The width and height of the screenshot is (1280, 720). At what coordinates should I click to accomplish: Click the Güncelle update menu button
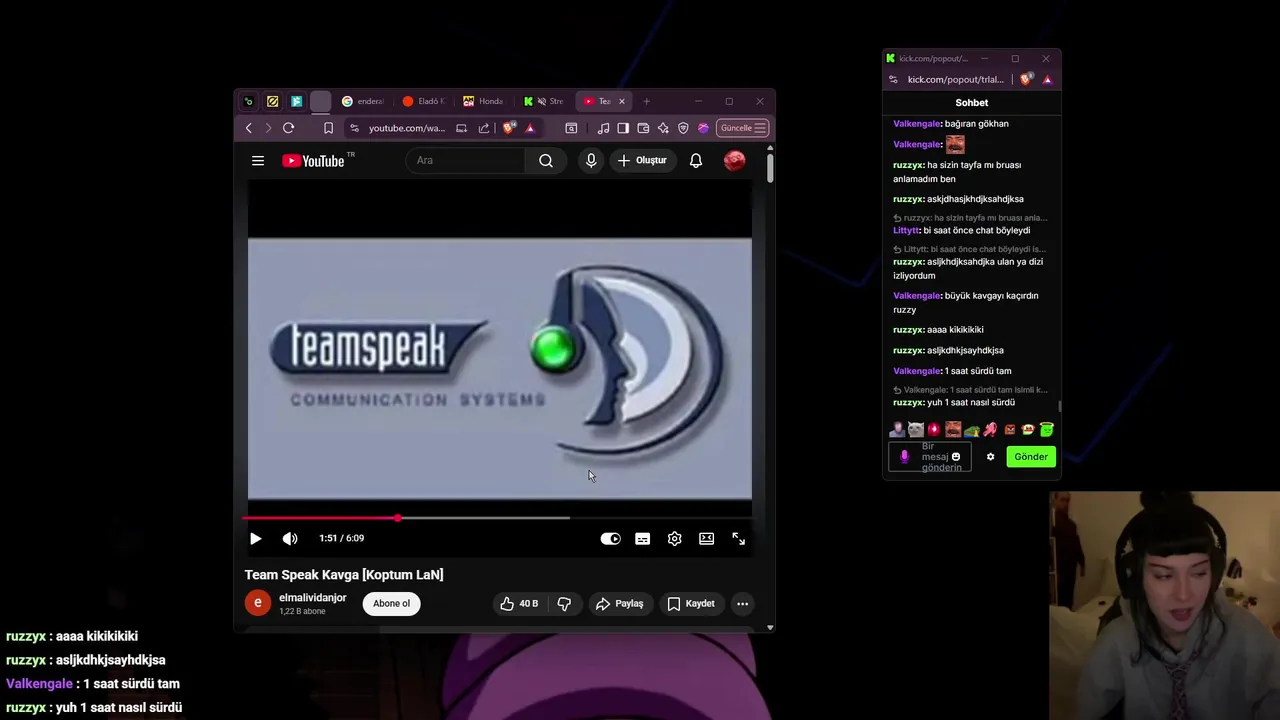pyautogui.click(x=742, y=128)
